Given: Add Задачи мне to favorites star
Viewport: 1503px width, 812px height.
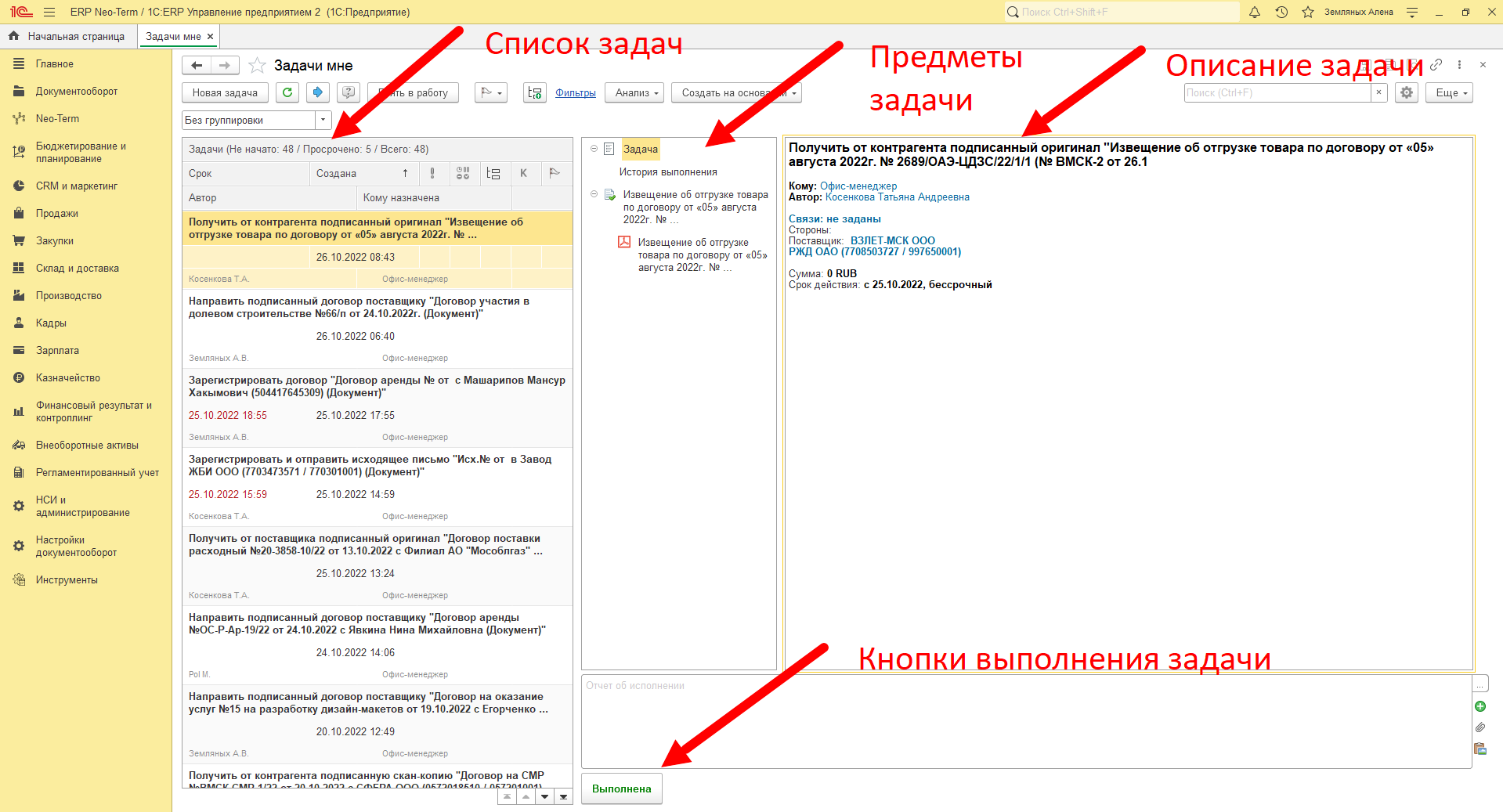Looking at the screenshot, I should tap(256, 65).
